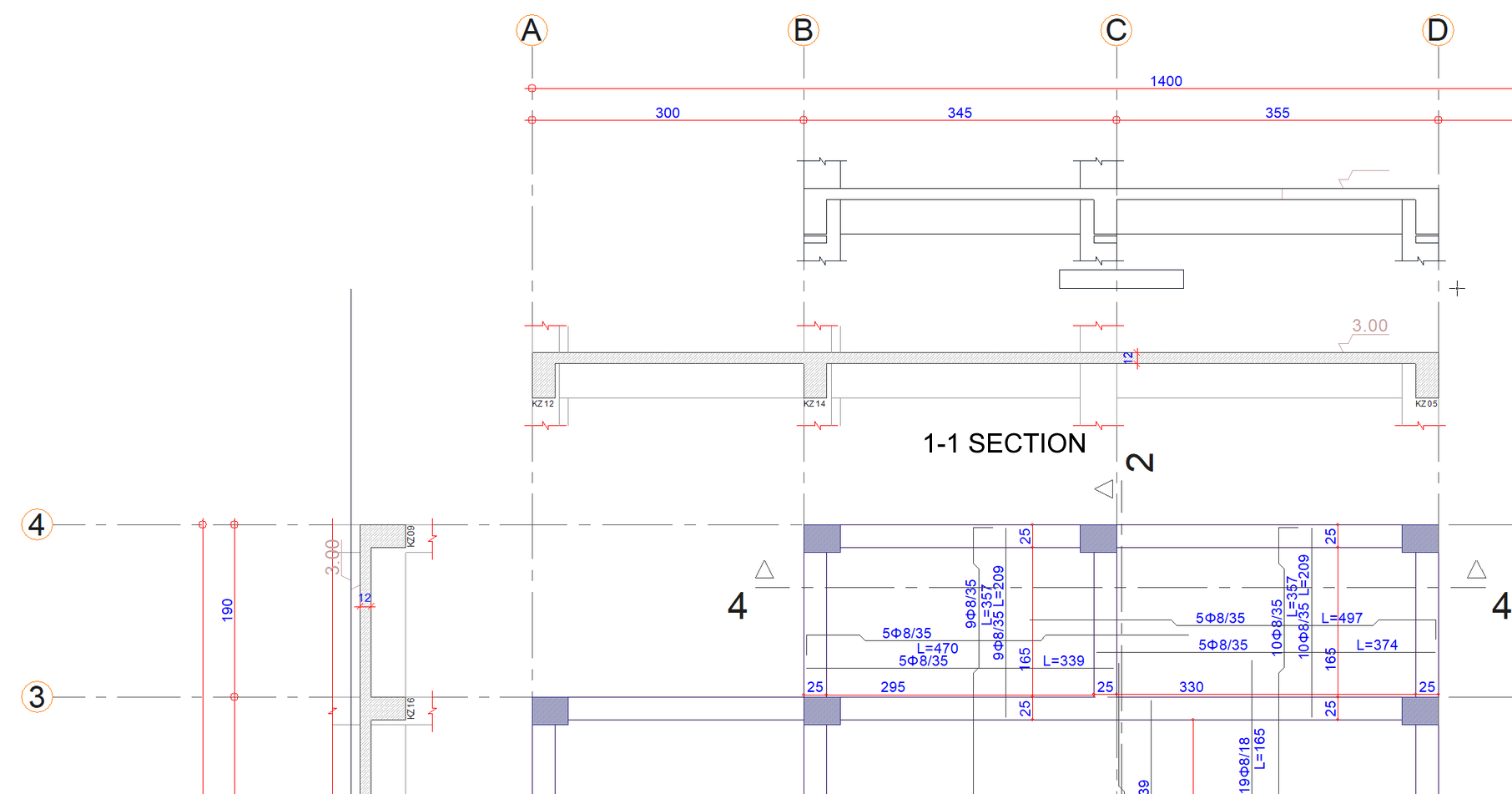This screenshot has width=1512, height=794.
Task: Click the crosshair marker near grid D
Action: tap(1458, 288)
